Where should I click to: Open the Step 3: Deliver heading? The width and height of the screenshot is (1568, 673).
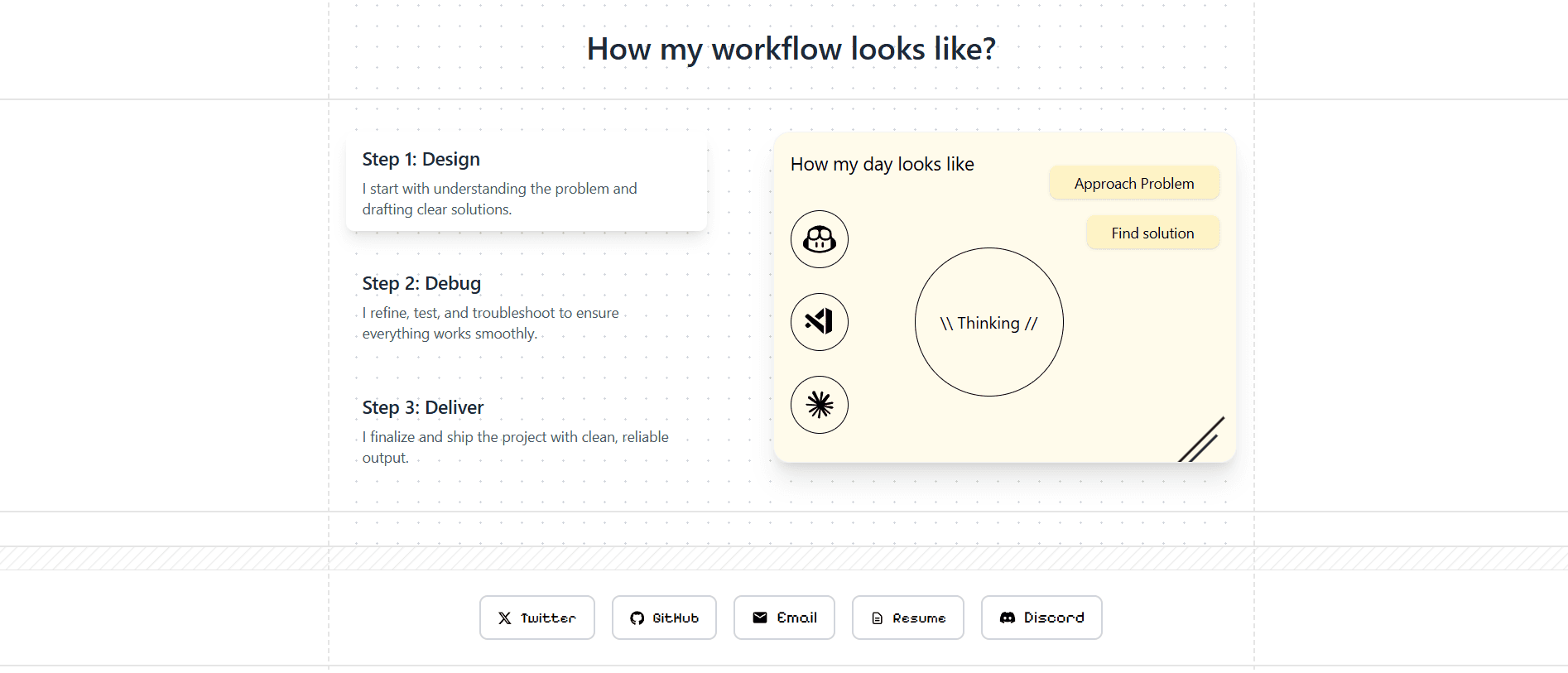[422, 407]
